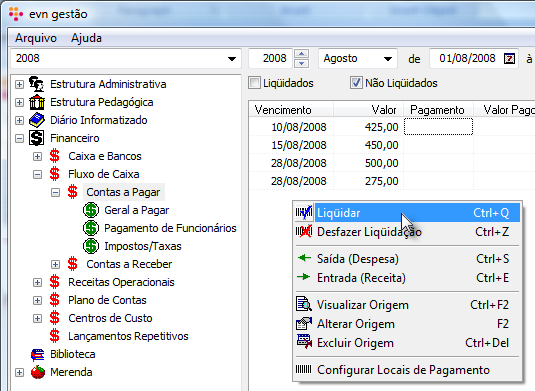Click the Estrutura Pedagógica building icon
Image resolution: width=535 pixels, height=391 pixels.
(x=37, y=102)
